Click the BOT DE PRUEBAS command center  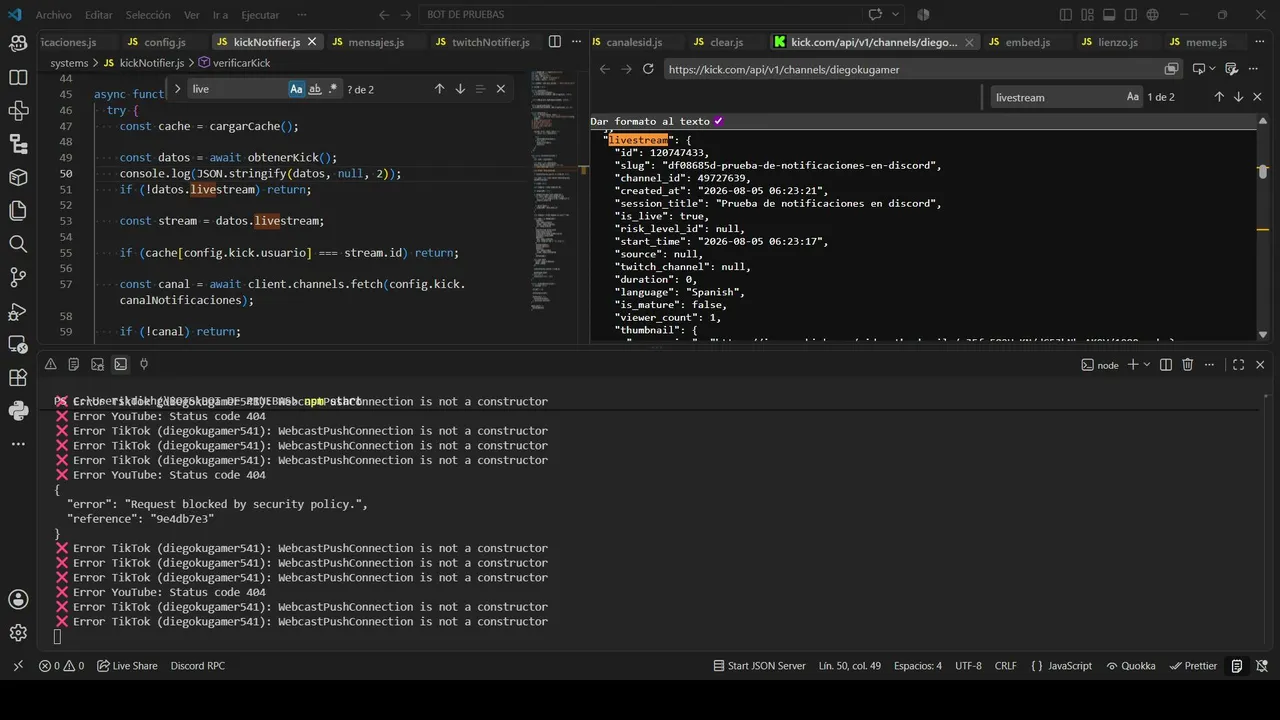click(637, 15)
